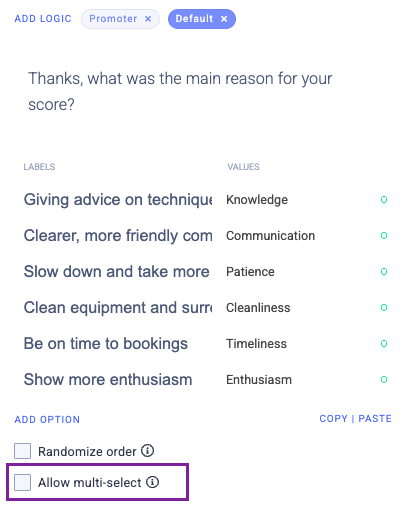Enable the Allow multi-select checkbox
This screenshot has height=505, width=408.
point(22,482)
